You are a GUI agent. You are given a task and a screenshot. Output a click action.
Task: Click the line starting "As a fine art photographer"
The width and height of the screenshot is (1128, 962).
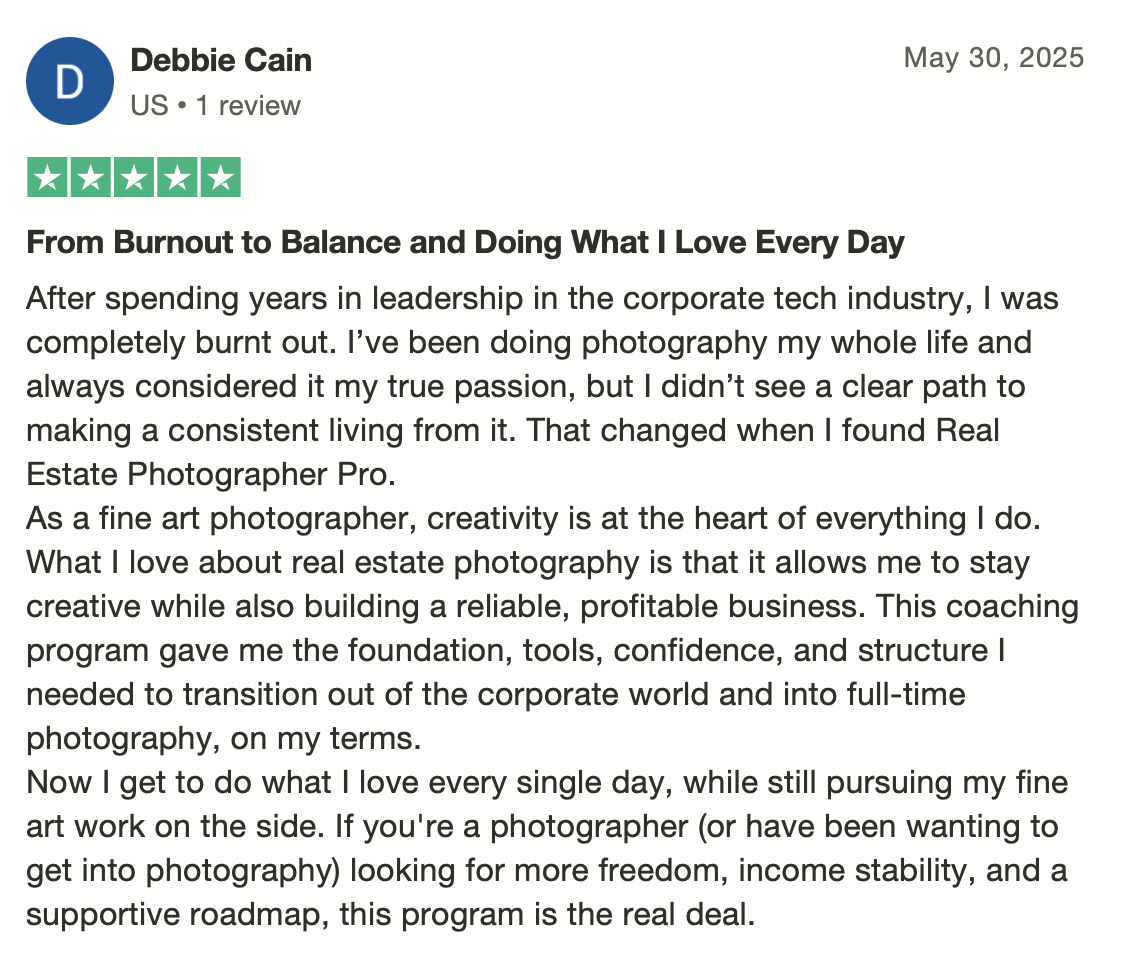[534, 518]
